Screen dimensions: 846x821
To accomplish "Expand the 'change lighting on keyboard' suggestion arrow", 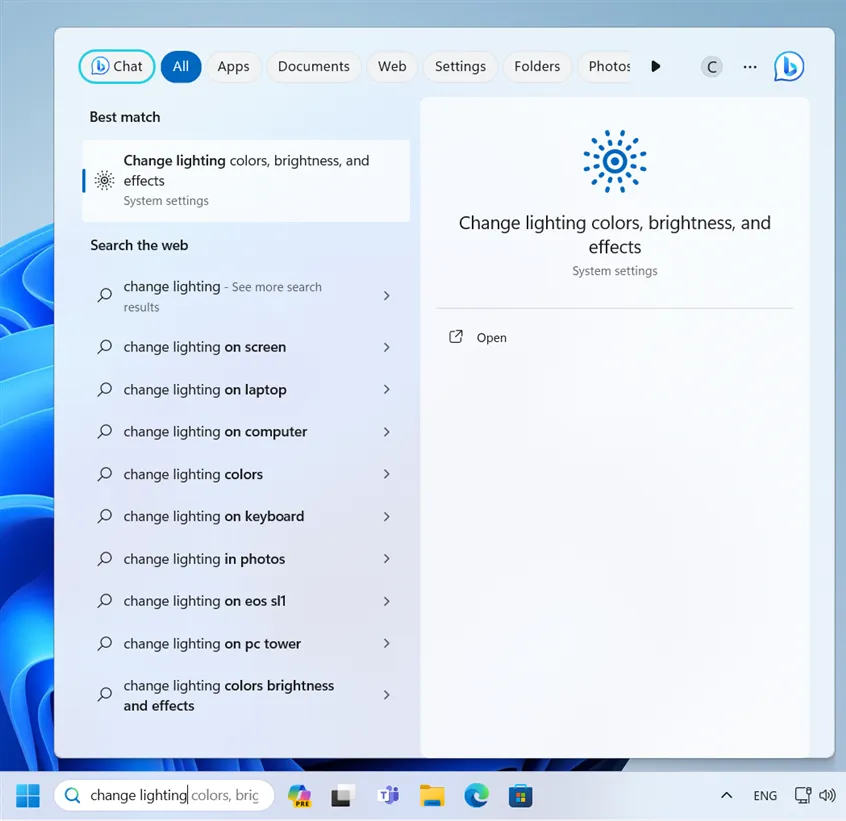I will point(387,517).
